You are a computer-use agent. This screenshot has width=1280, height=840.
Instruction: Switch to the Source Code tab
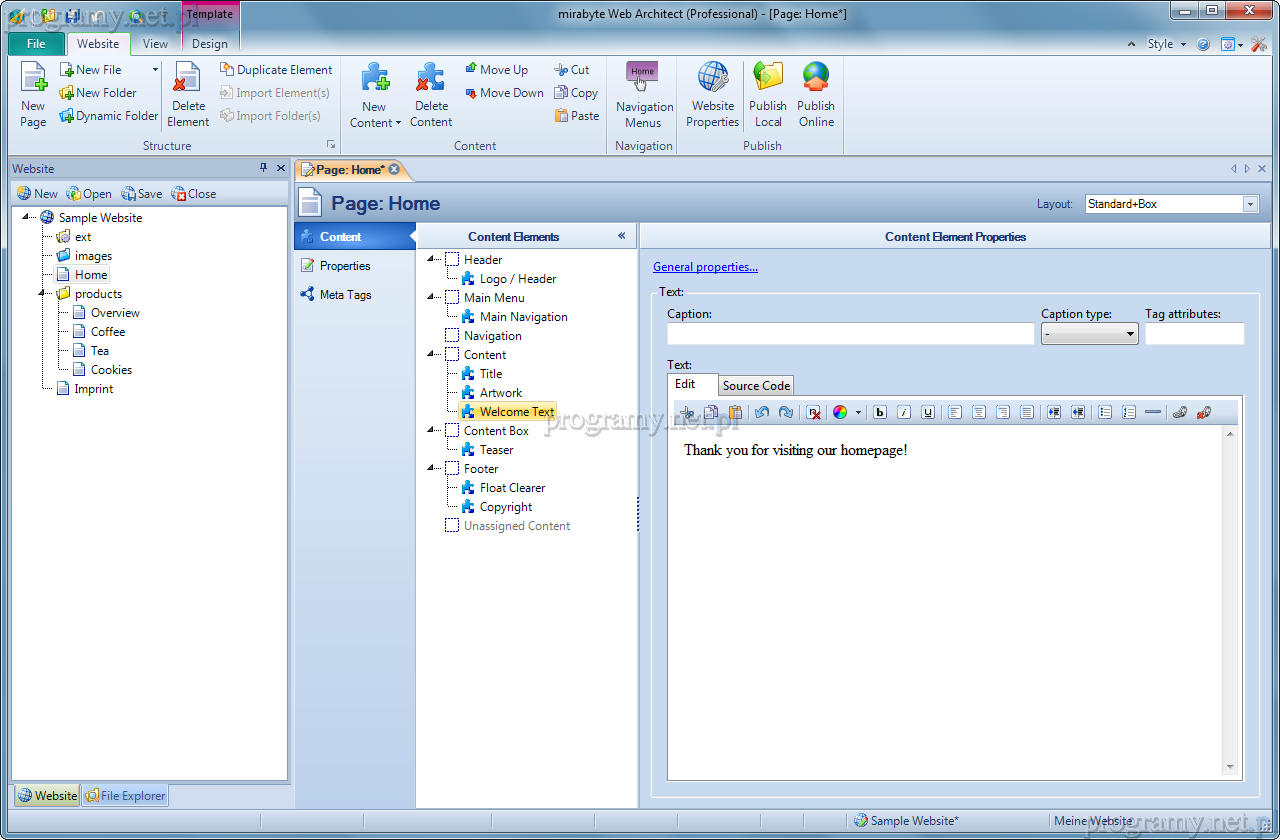coord(756,386)
